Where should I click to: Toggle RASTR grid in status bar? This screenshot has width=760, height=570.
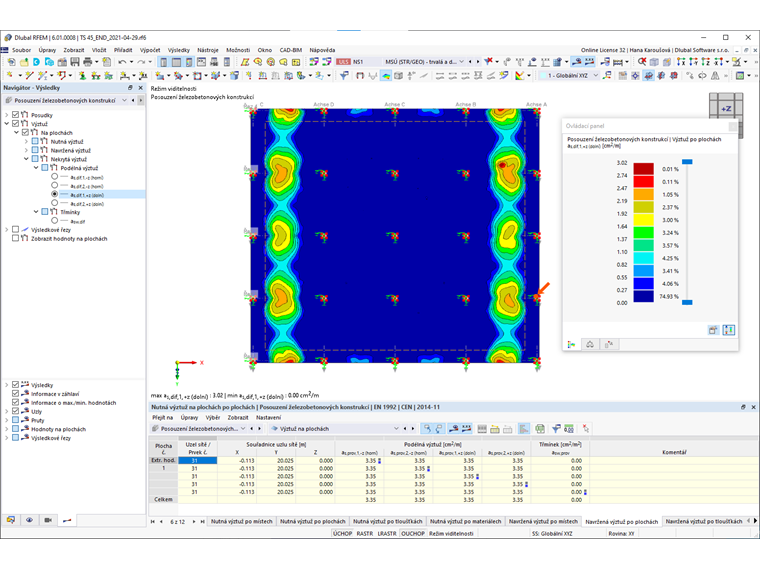click(364, 533)
